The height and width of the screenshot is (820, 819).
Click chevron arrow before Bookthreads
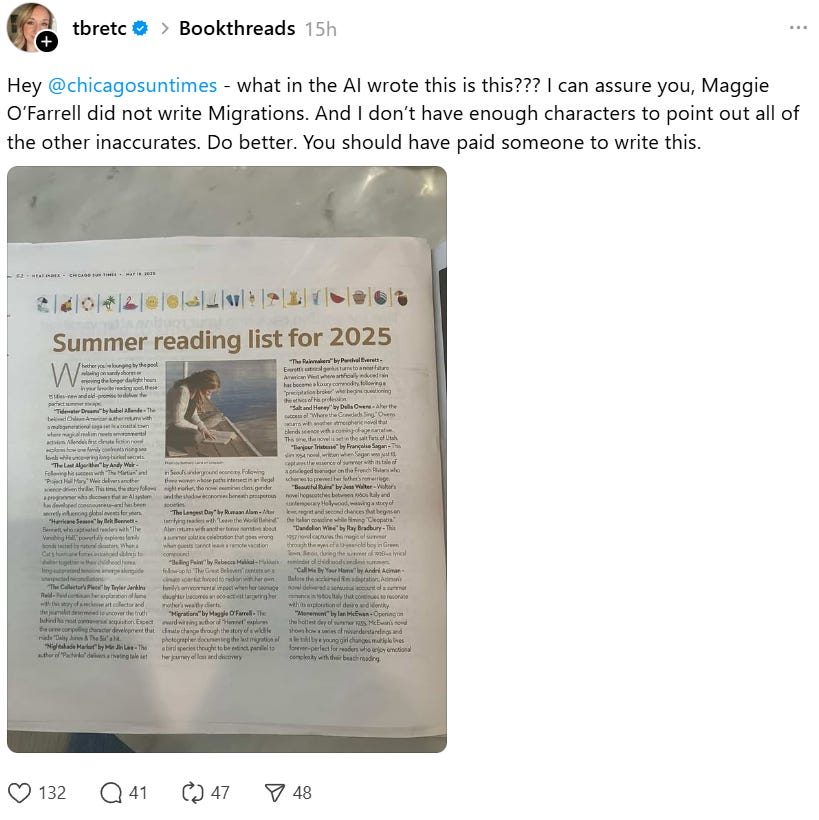coord(165,29)
